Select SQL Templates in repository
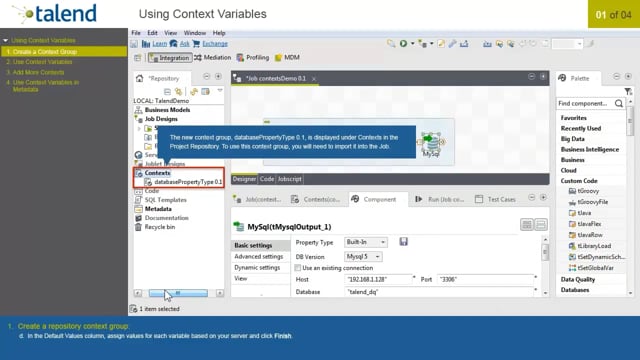Image resolution: width=640 pixels, height=360 pixels. 165,200
